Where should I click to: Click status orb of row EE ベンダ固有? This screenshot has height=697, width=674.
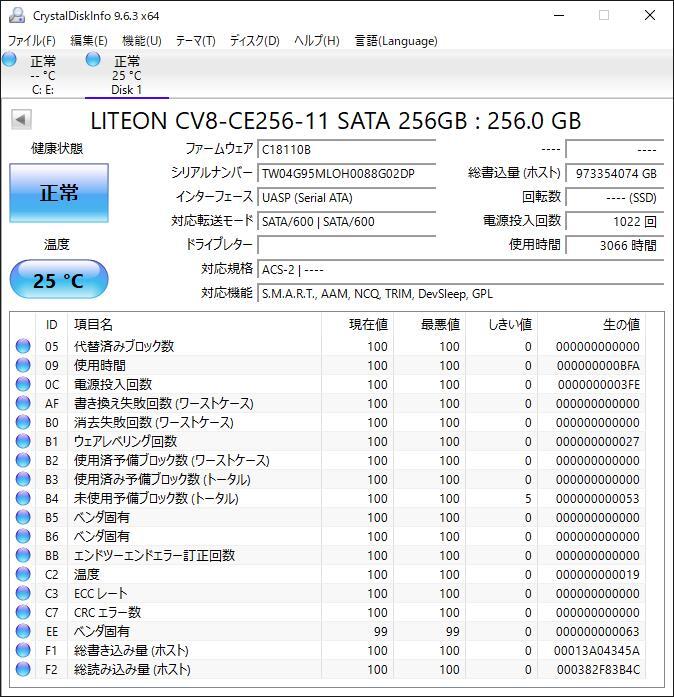23,631
